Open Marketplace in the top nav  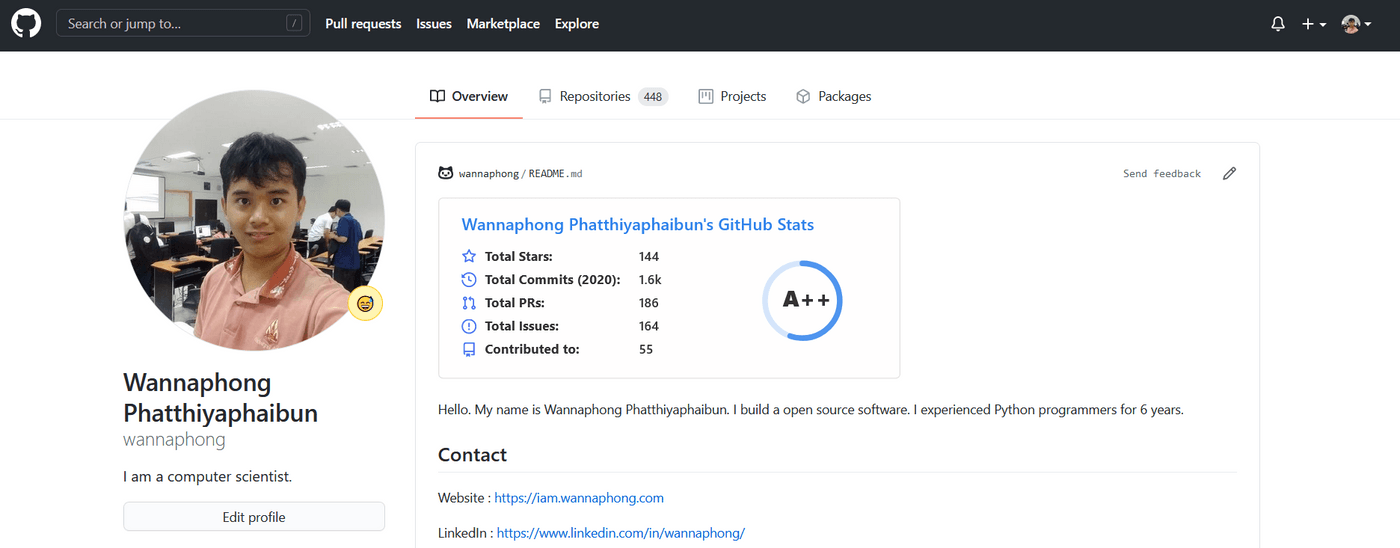pos(503,24)
